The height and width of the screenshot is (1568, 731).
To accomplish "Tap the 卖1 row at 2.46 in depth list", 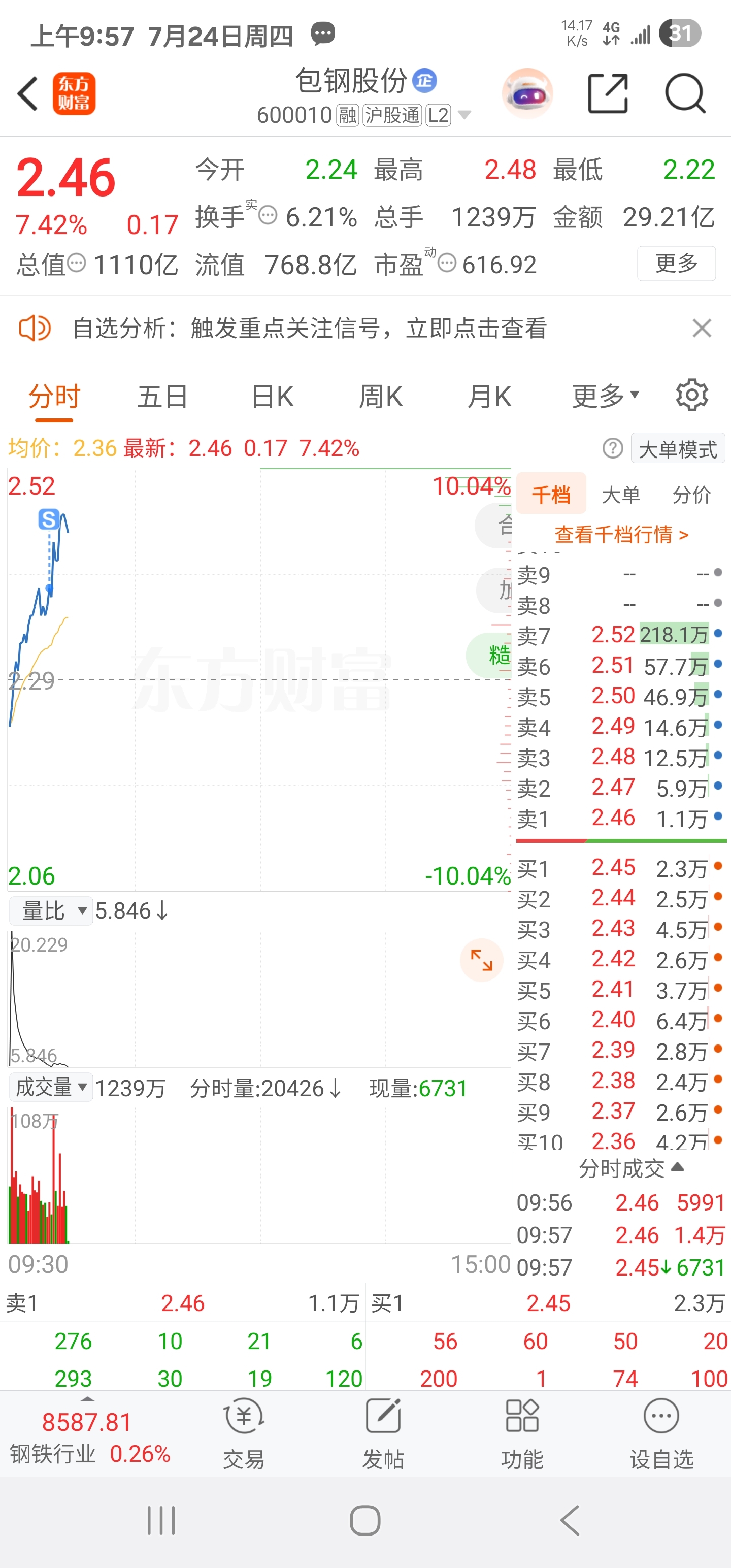I will (x=621, y=818).
